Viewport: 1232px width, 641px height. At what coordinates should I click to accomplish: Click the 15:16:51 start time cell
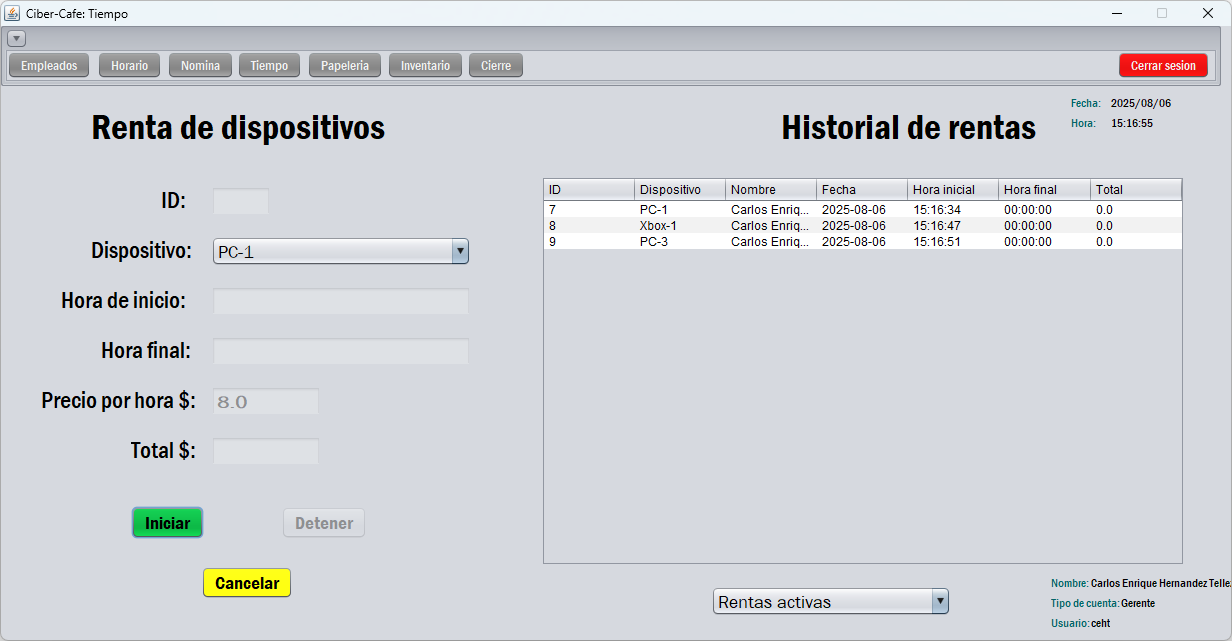[x=953, y=242]
